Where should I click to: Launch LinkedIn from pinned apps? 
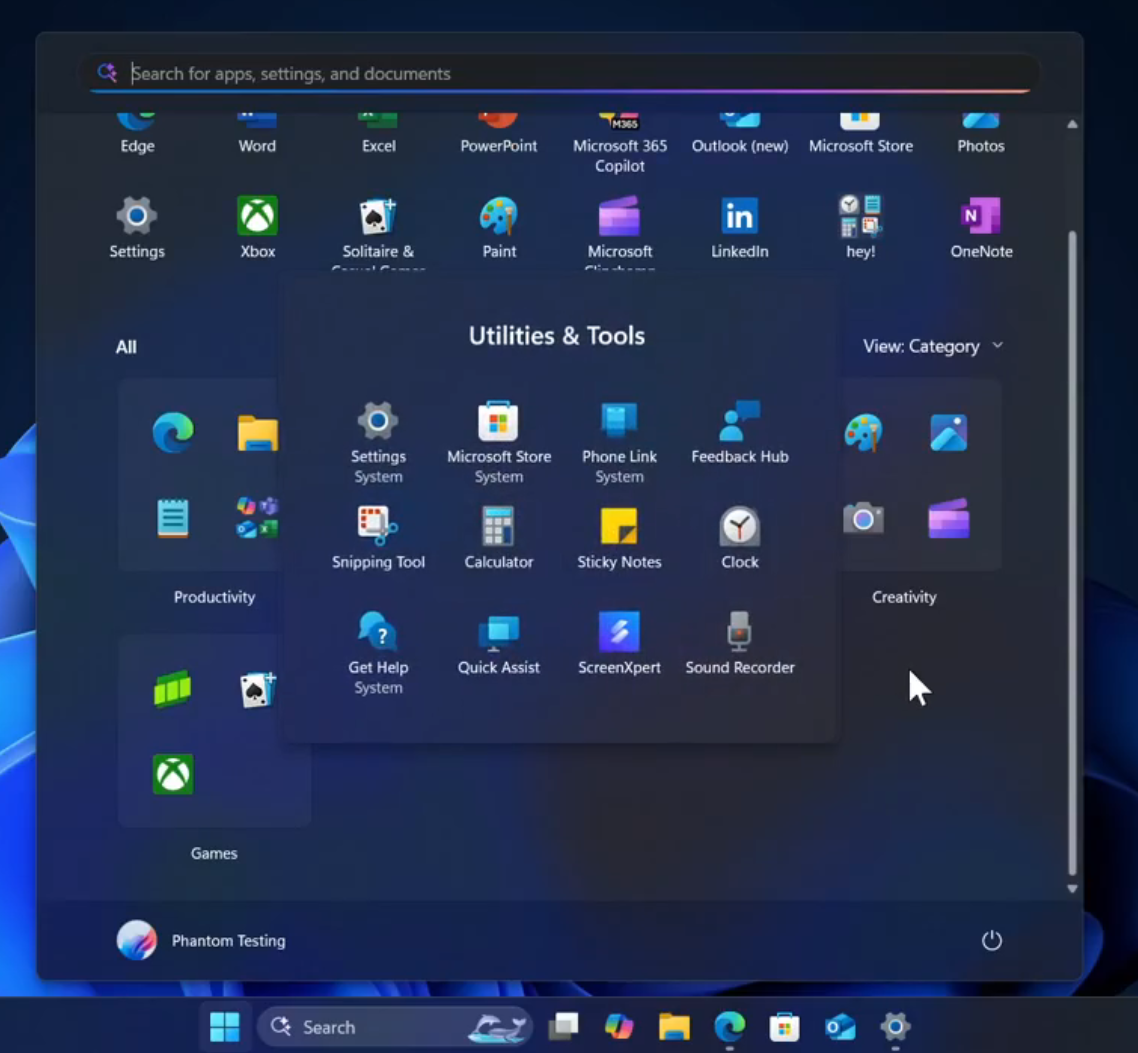pos(740,227)
